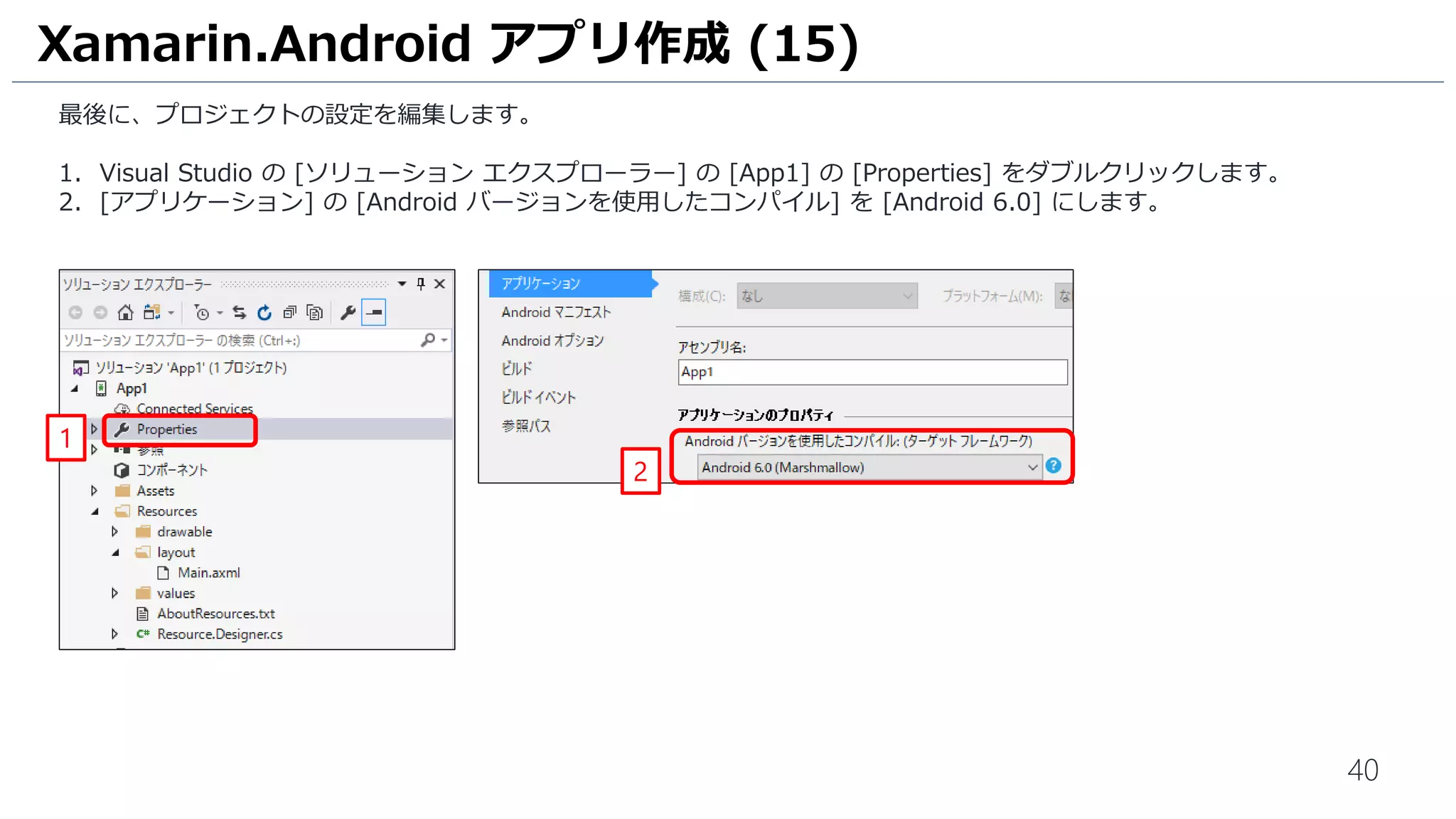1456x819 pixels.
Task: Expand the drawable folder arrow
Action: (x=114, y=532)
